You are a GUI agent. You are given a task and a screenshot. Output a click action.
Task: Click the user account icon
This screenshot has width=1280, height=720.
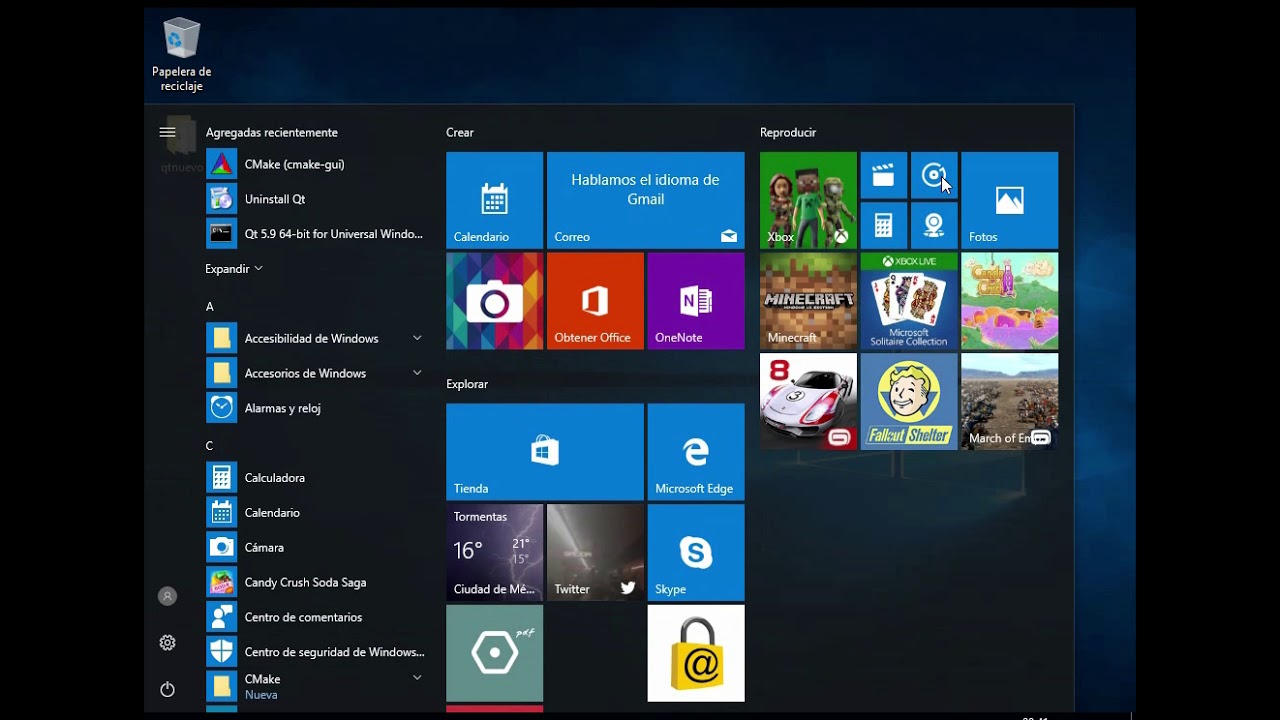coord(167,596)
